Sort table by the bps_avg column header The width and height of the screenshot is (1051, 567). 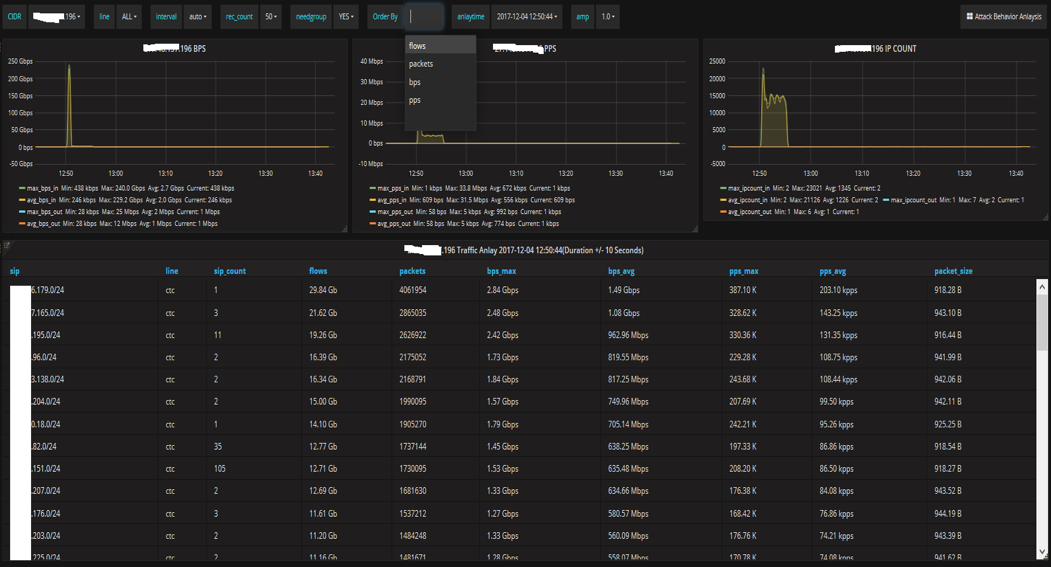pyautogui.click(x=621, y=271)
